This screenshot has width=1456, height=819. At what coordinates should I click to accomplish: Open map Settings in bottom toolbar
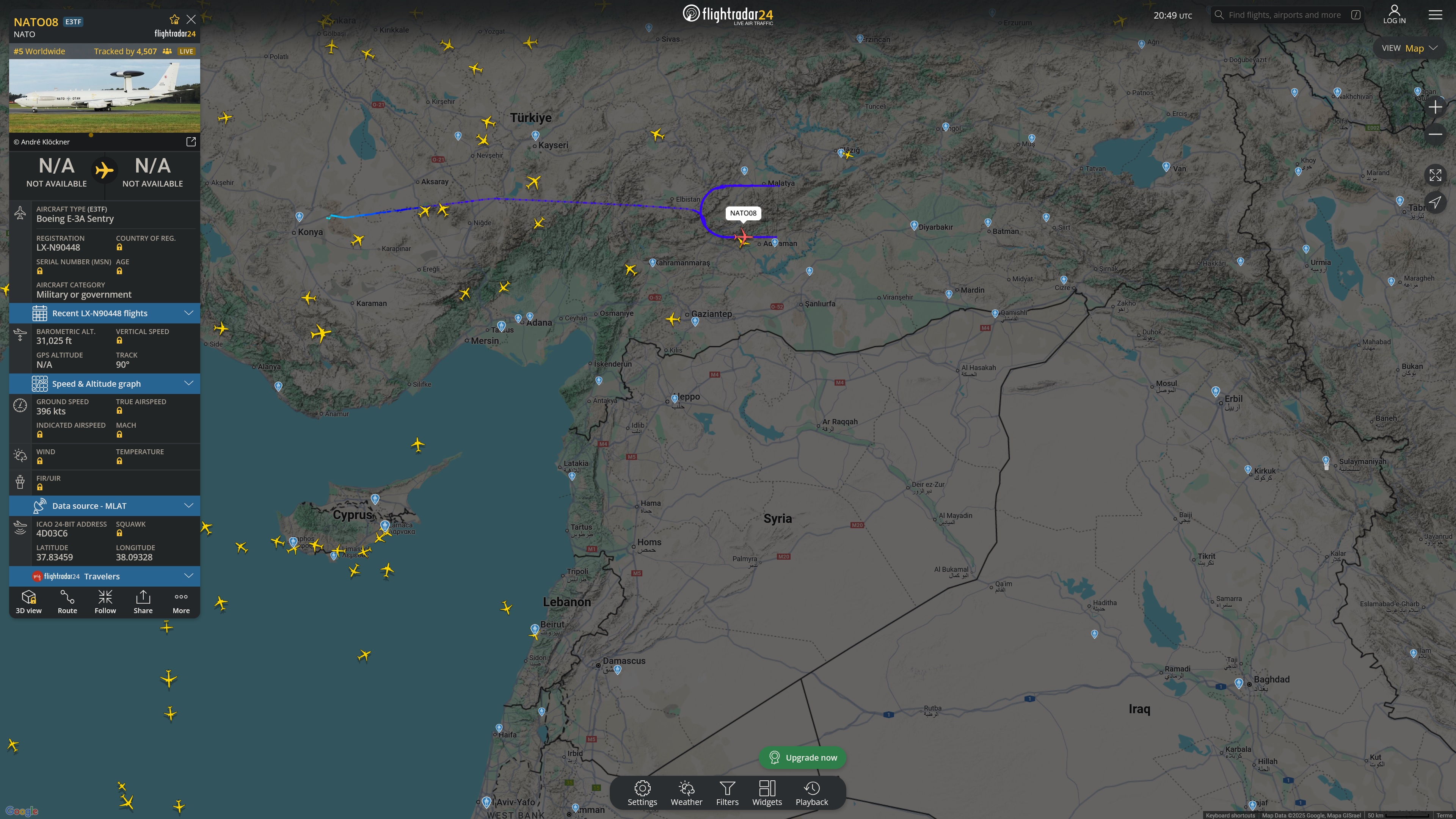click(x=642, y=794)
